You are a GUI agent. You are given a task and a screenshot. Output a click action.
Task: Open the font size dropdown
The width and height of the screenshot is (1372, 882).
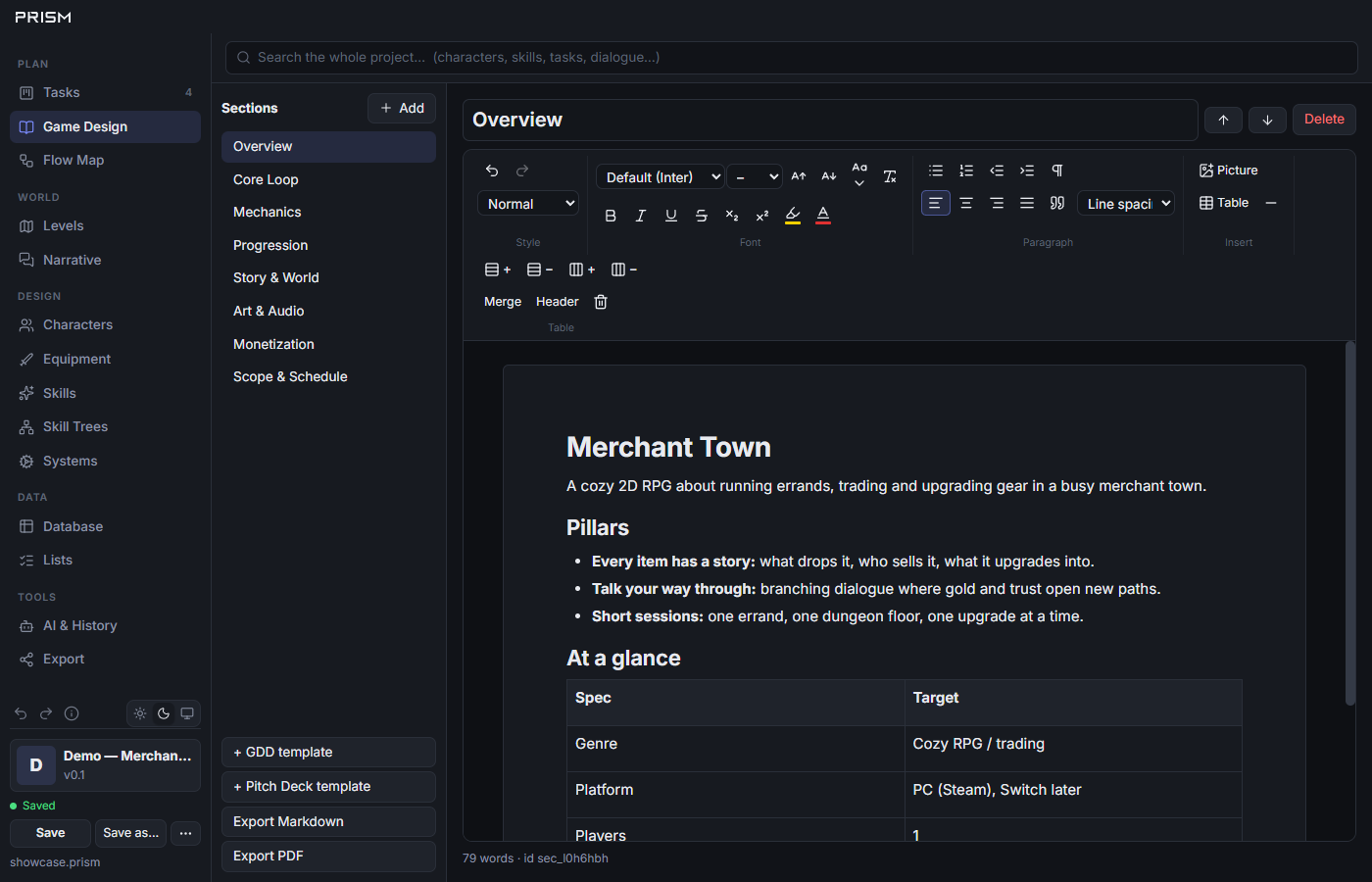755,177
